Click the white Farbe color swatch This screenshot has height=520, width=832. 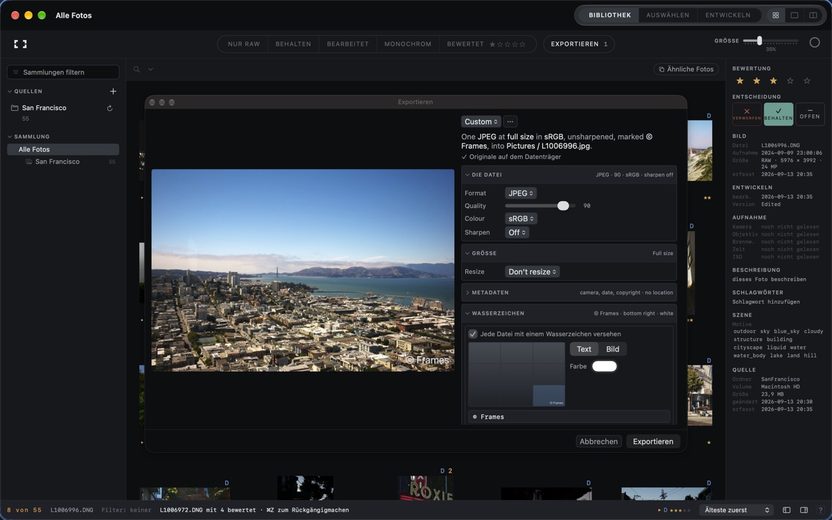coord(604,366)
